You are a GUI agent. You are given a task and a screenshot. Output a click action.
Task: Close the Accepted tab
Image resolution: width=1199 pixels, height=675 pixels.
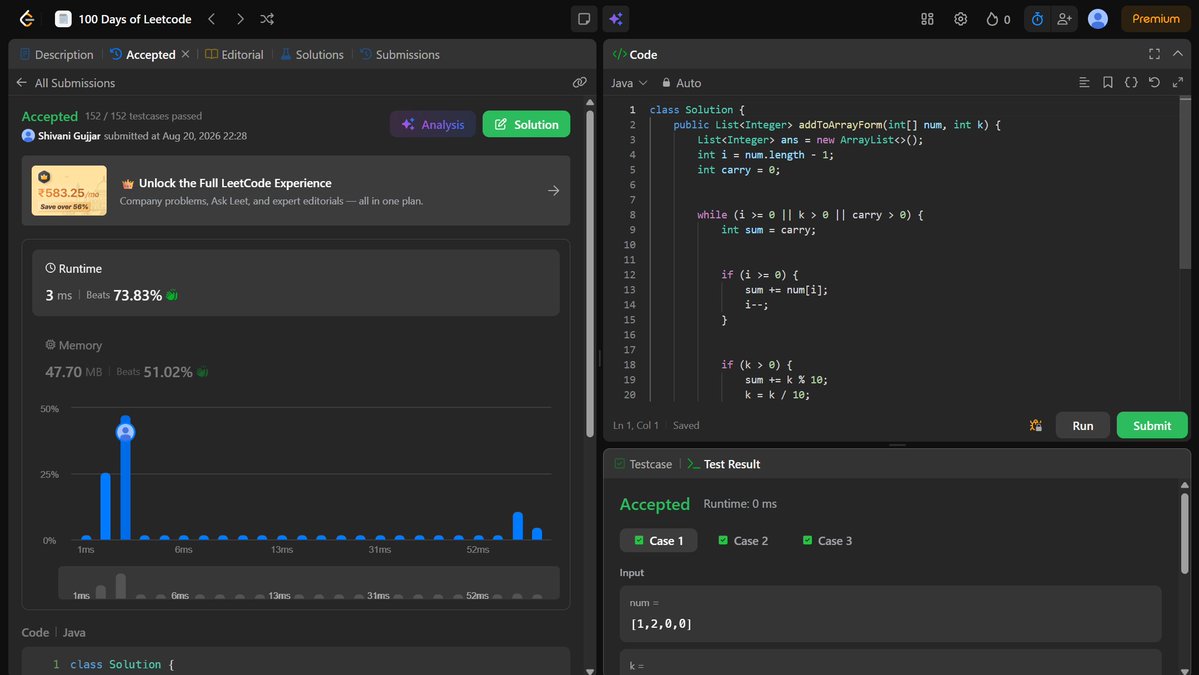tap(185, 54)
